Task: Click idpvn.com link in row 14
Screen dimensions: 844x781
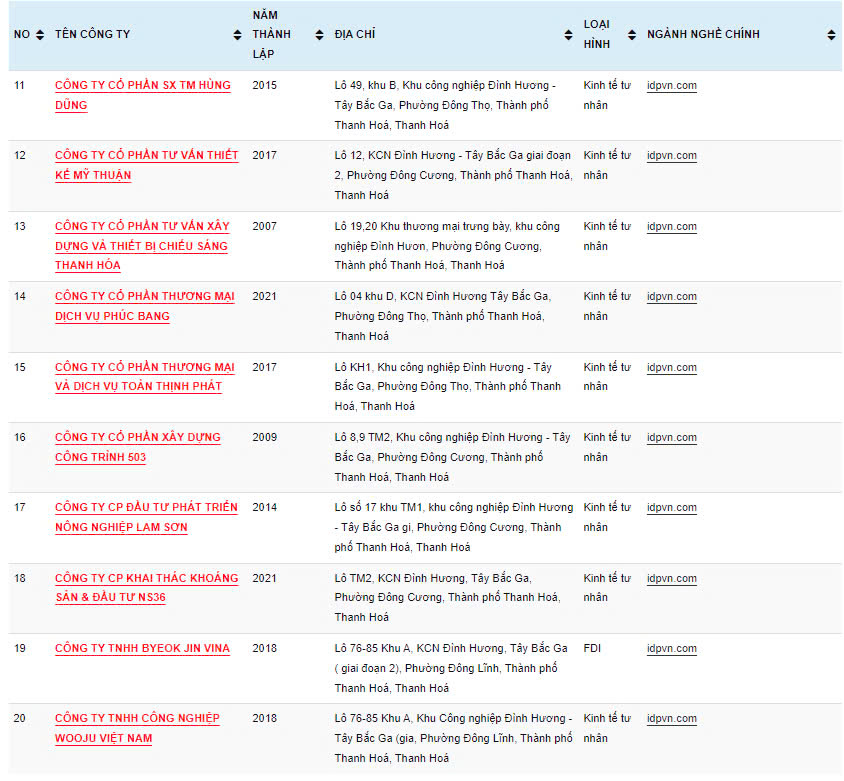Action: 671,297
